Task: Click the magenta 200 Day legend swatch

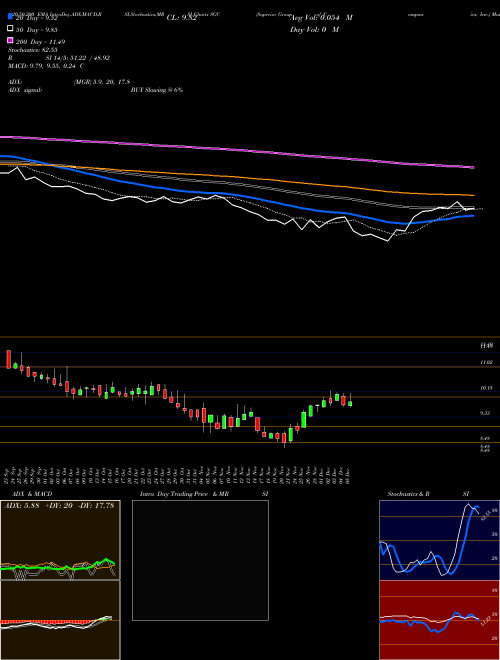Action: pyautogui.click(x=10, y=40)
